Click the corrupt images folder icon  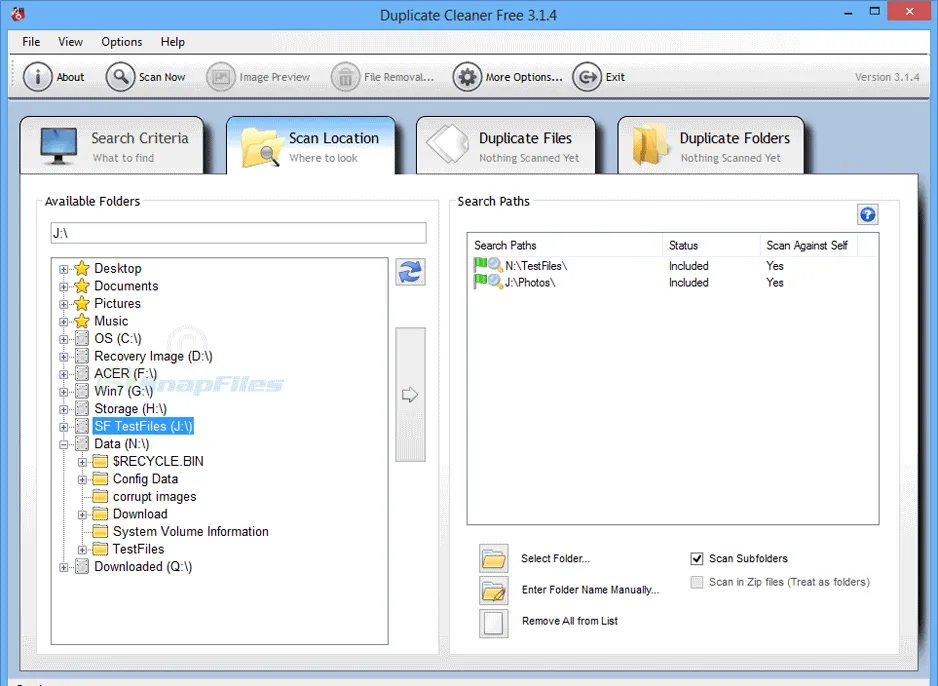[x=100, y=496]
